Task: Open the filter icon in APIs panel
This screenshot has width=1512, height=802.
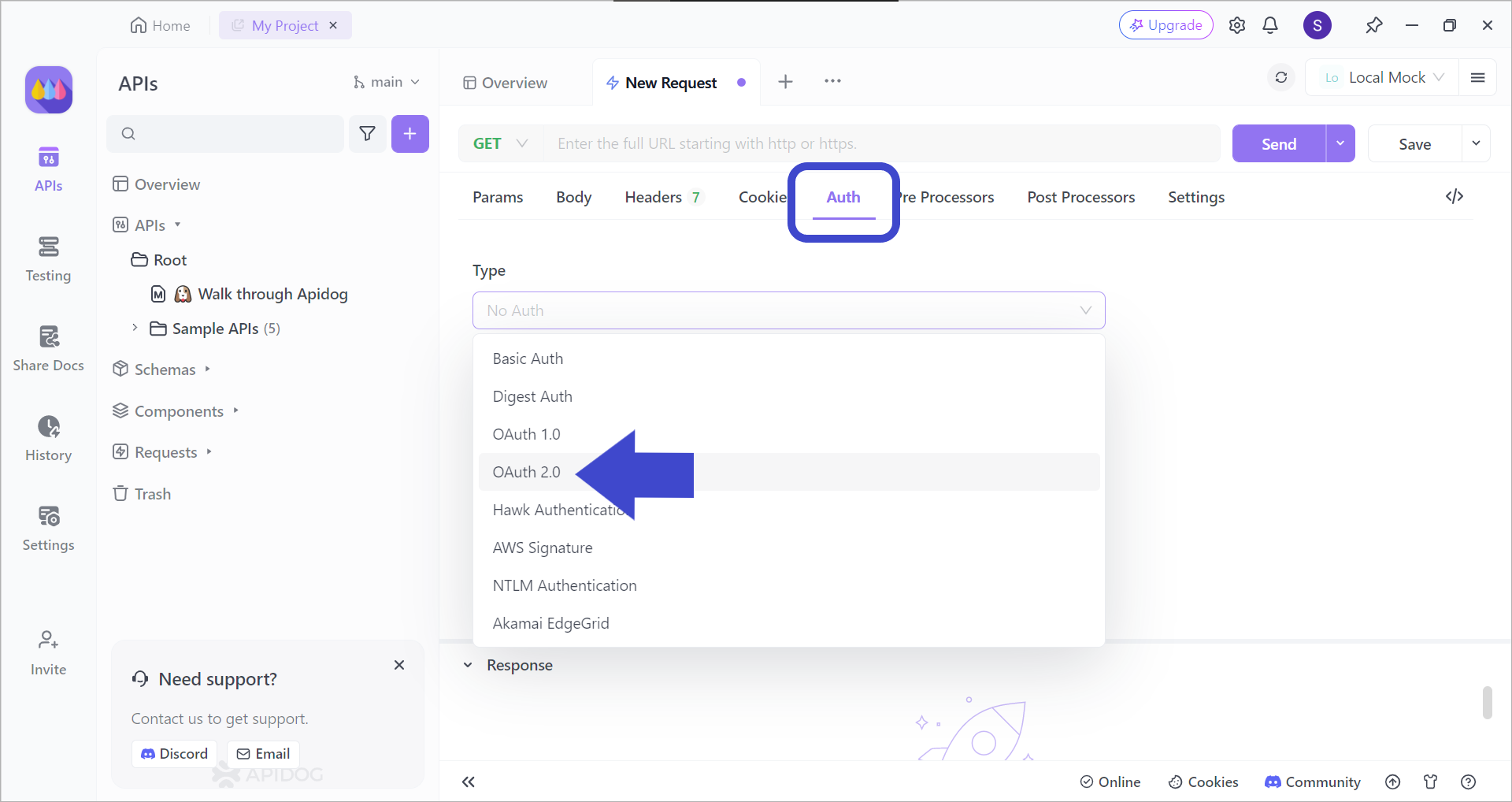Action: pyautogui.click(x=367, y=134)
